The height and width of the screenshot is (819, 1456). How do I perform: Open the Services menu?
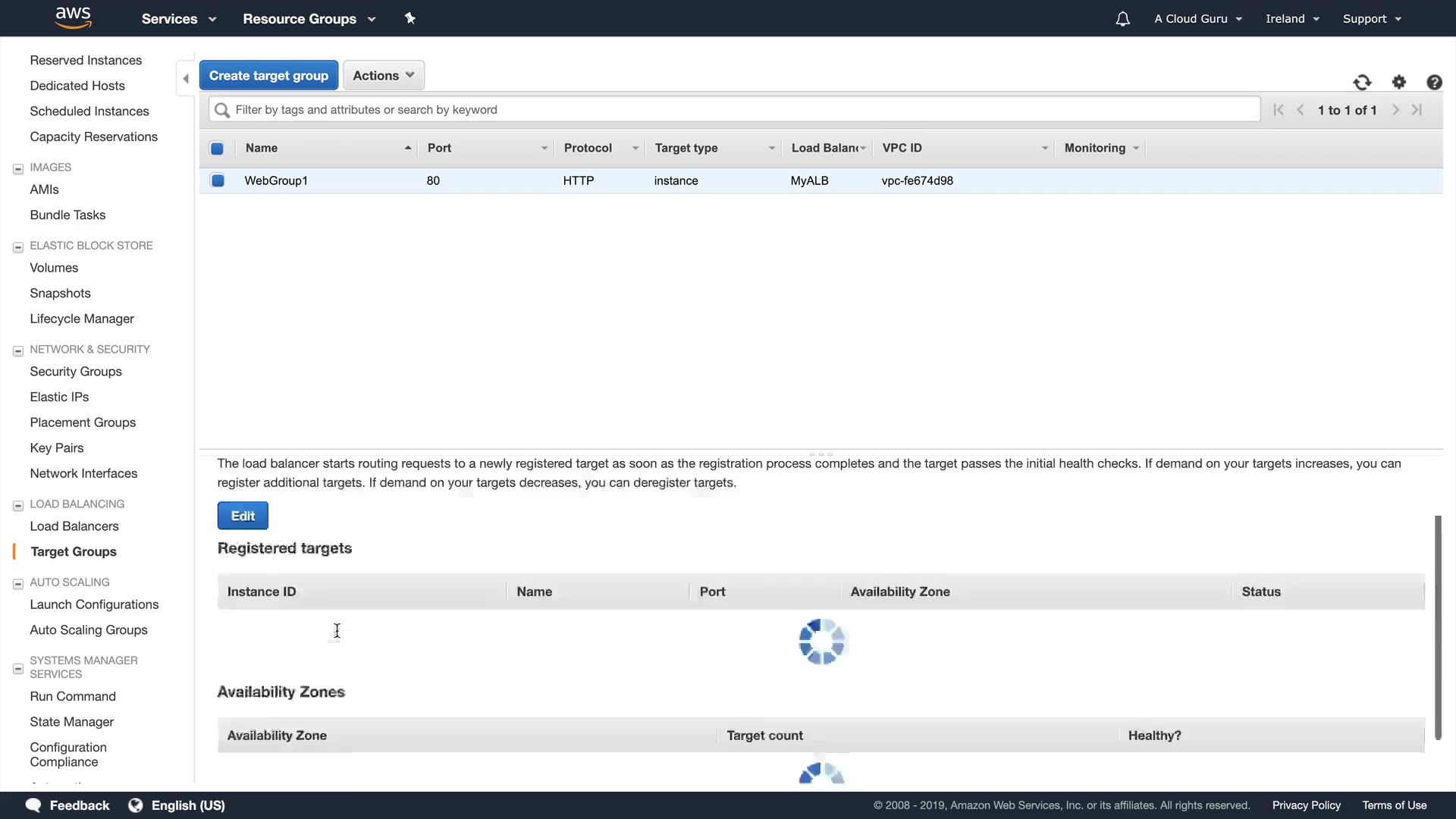179,19
